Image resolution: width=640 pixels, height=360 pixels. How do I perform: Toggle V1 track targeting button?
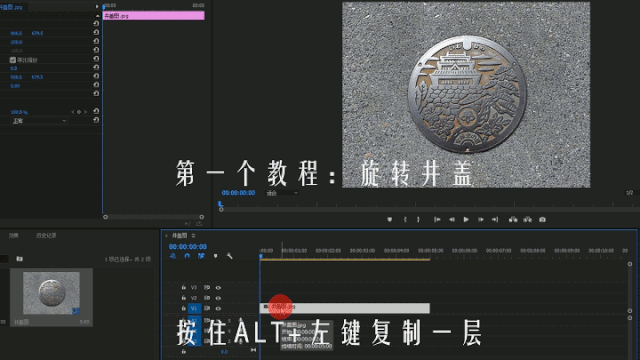pyautogui.click(x=194, y=308)
